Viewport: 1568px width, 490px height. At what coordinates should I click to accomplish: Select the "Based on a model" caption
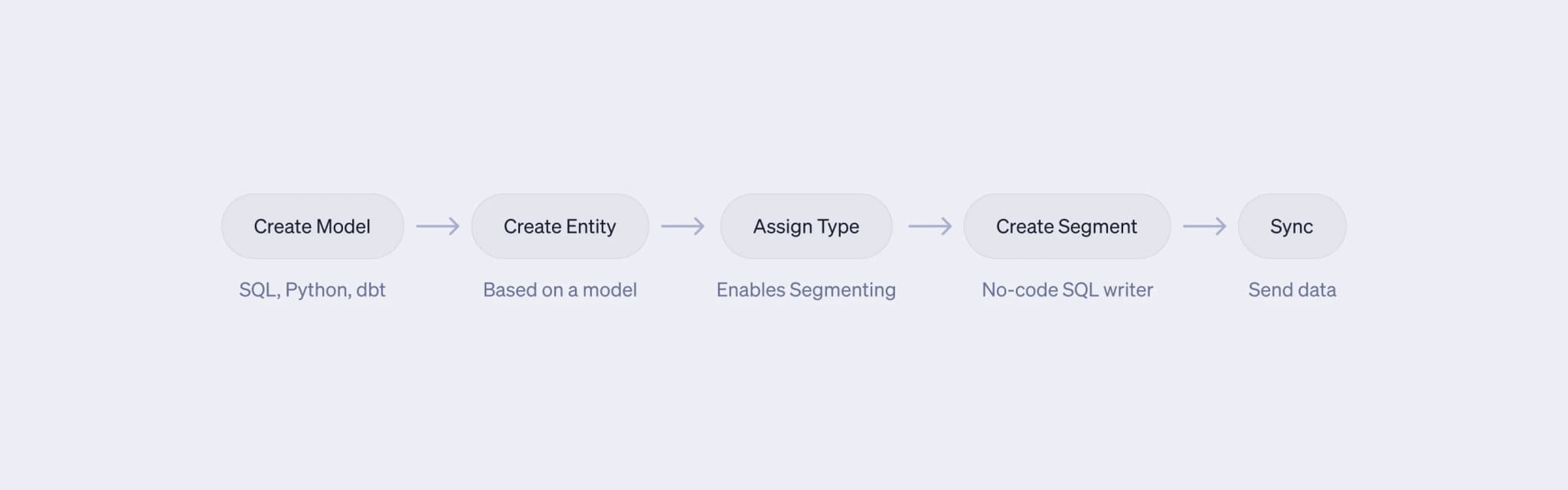(560, 290)
